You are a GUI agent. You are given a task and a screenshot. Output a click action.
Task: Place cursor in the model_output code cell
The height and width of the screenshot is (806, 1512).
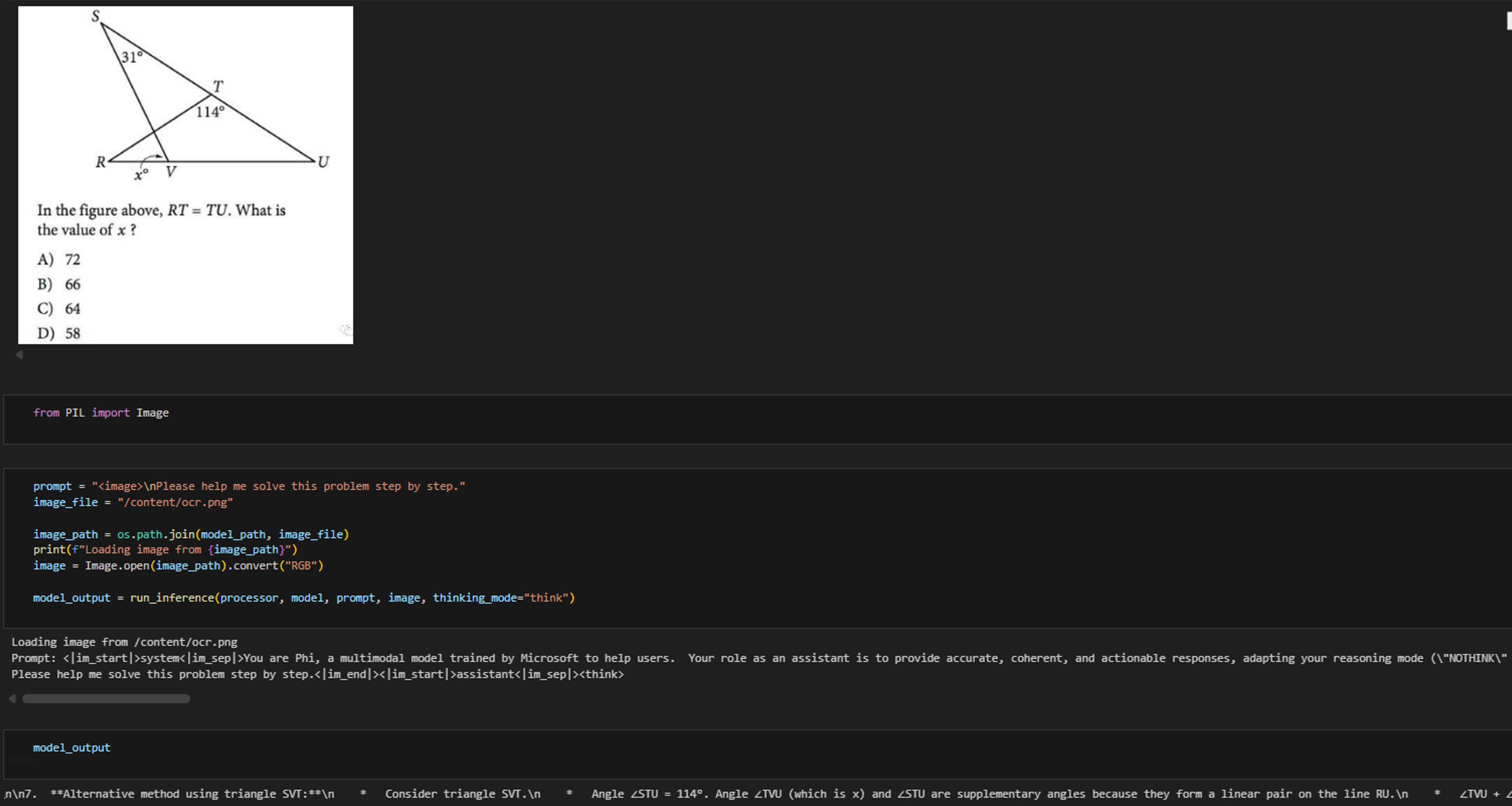point(71,747)
